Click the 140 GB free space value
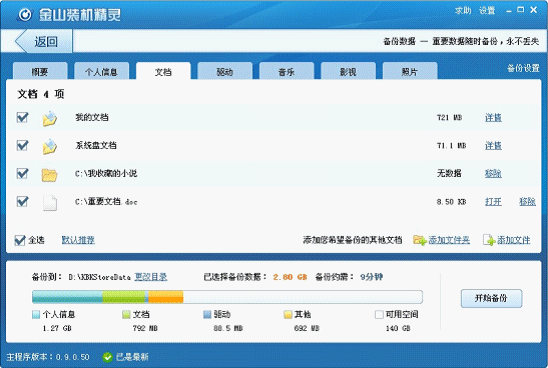Screen dimensions: 548x368 point(398,328)
